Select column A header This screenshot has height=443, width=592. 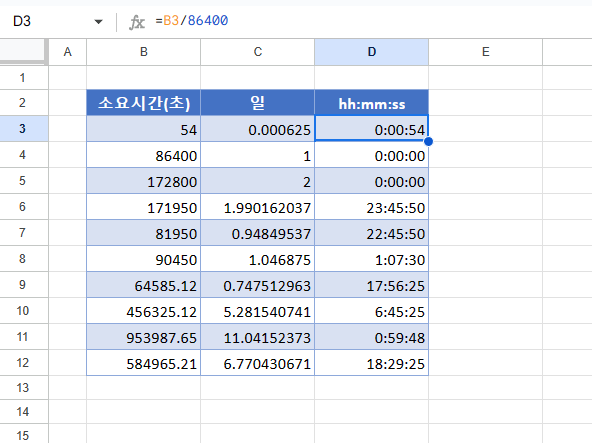[x=68, y=52]
